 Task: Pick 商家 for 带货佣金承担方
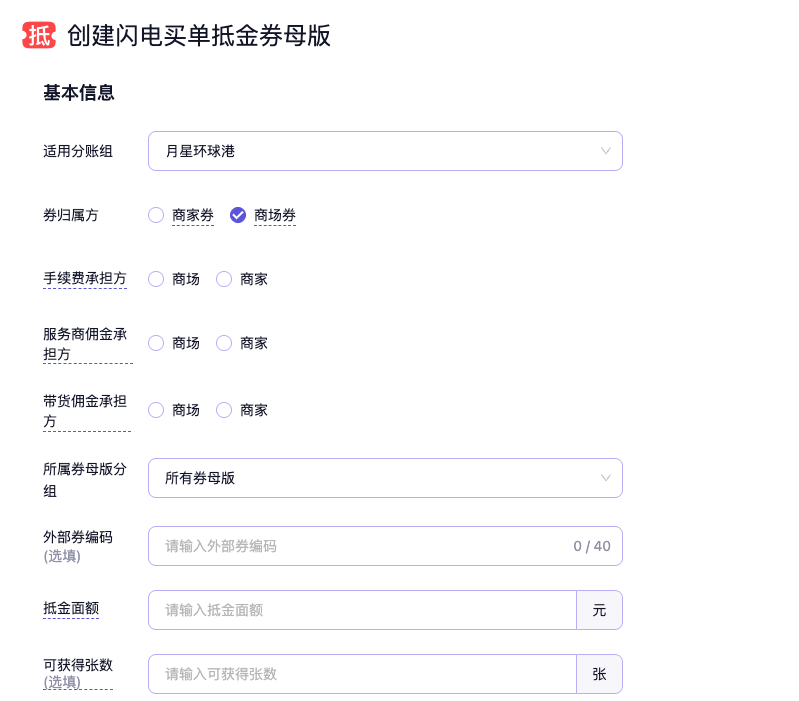tap(224, 410)
